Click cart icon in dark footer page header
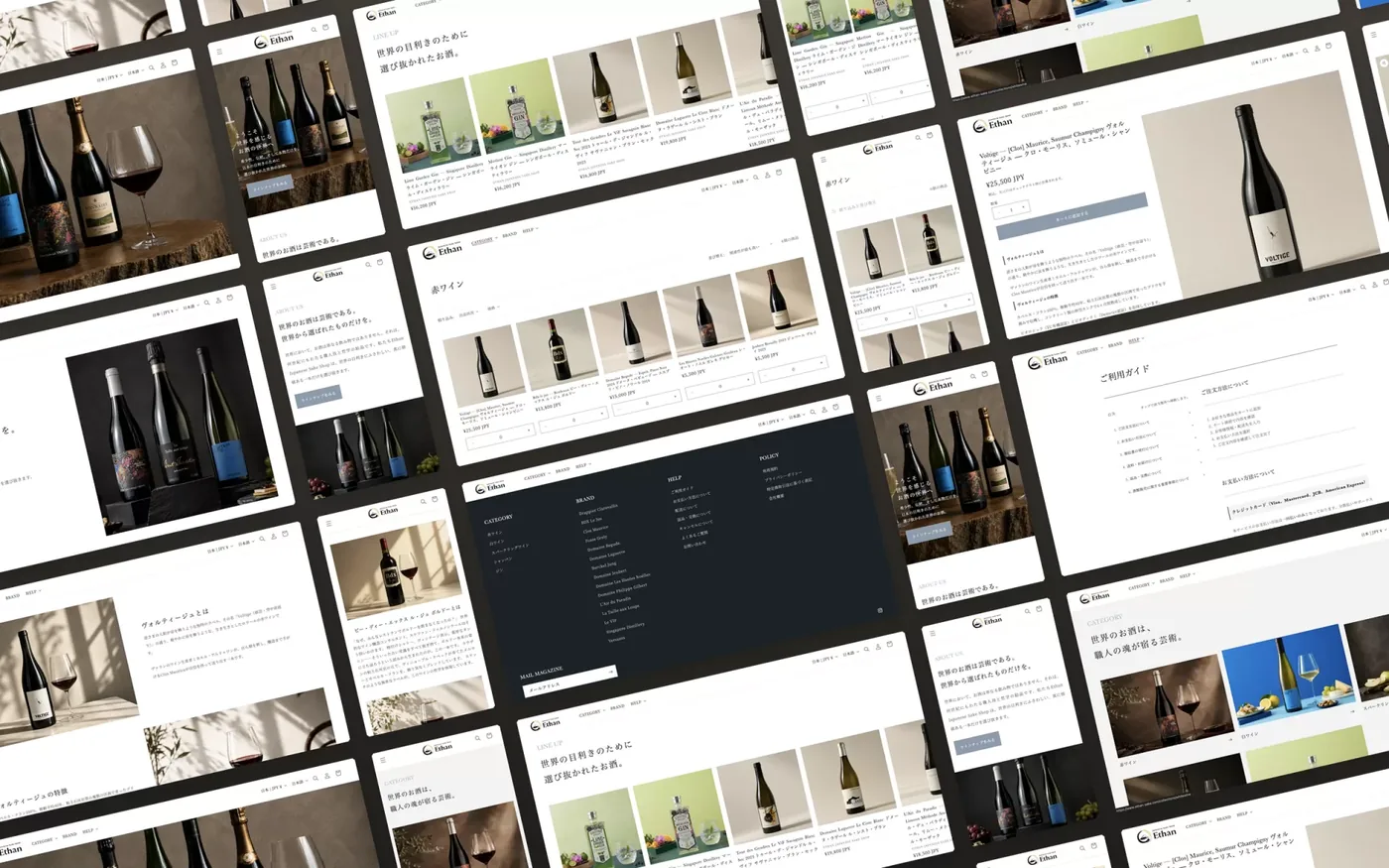The height and width of the screenshot is (868, 1389). click(x=835, y=407)
